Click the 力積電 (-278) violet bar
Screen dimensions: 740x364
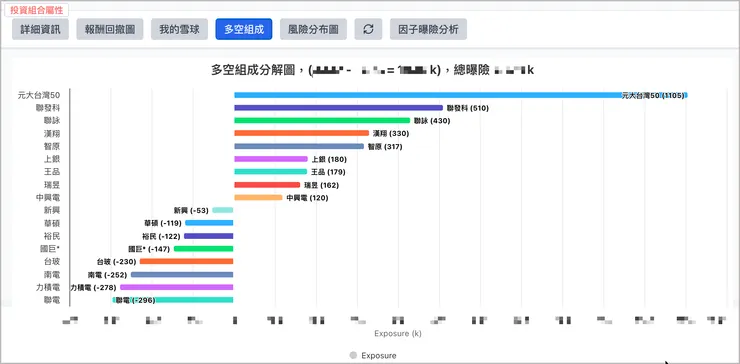point(177,287)
